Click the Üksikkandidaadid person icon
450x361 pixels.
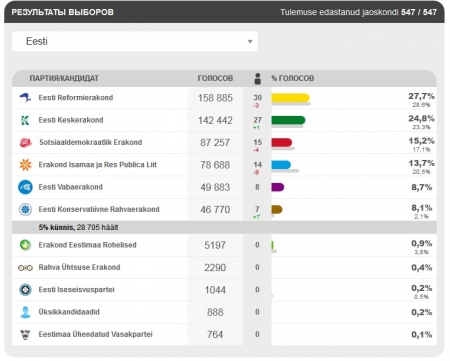click(25, 312)
